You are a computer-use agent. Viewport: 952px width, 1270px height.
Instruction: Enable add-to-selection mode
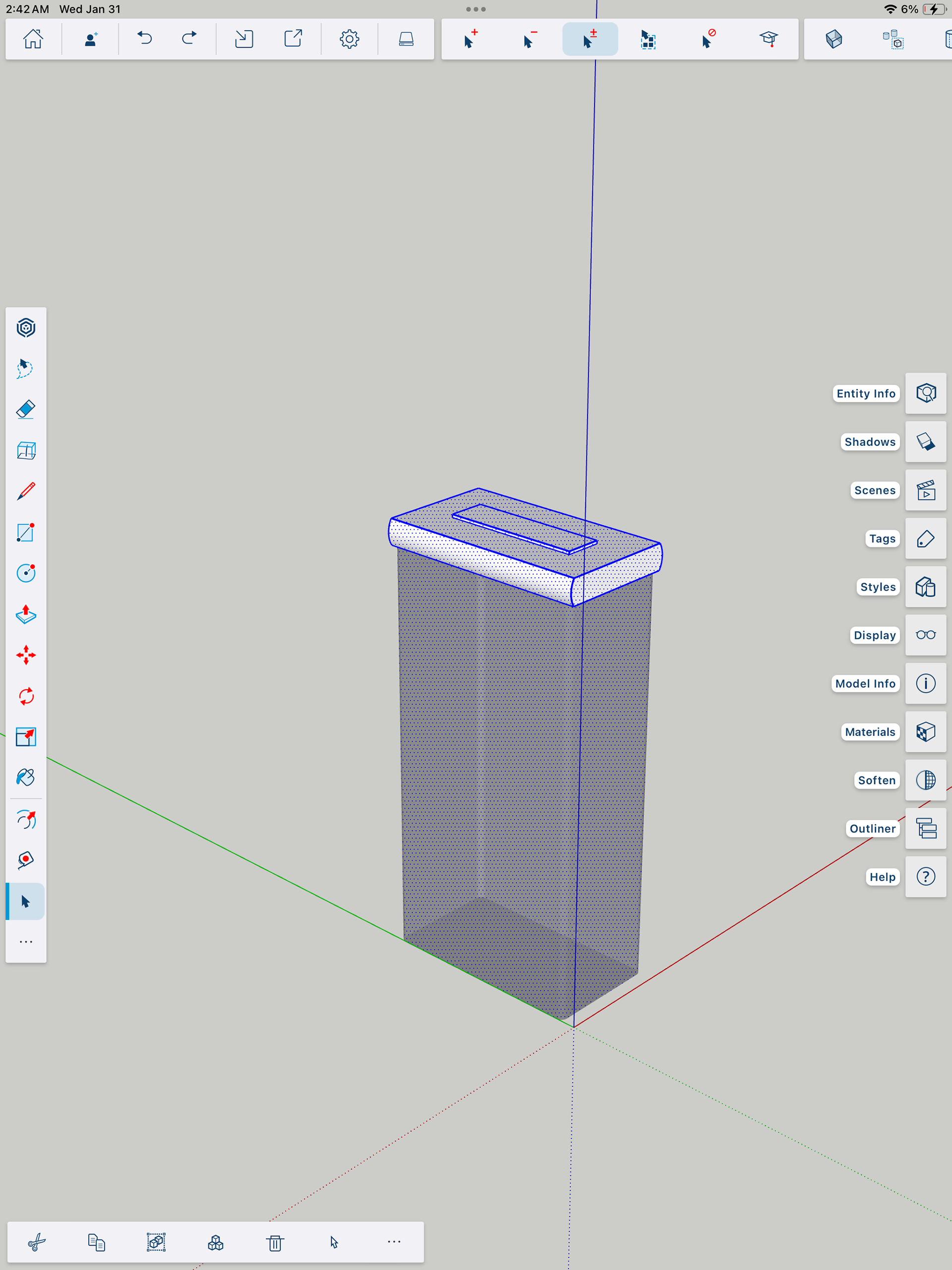470,39
